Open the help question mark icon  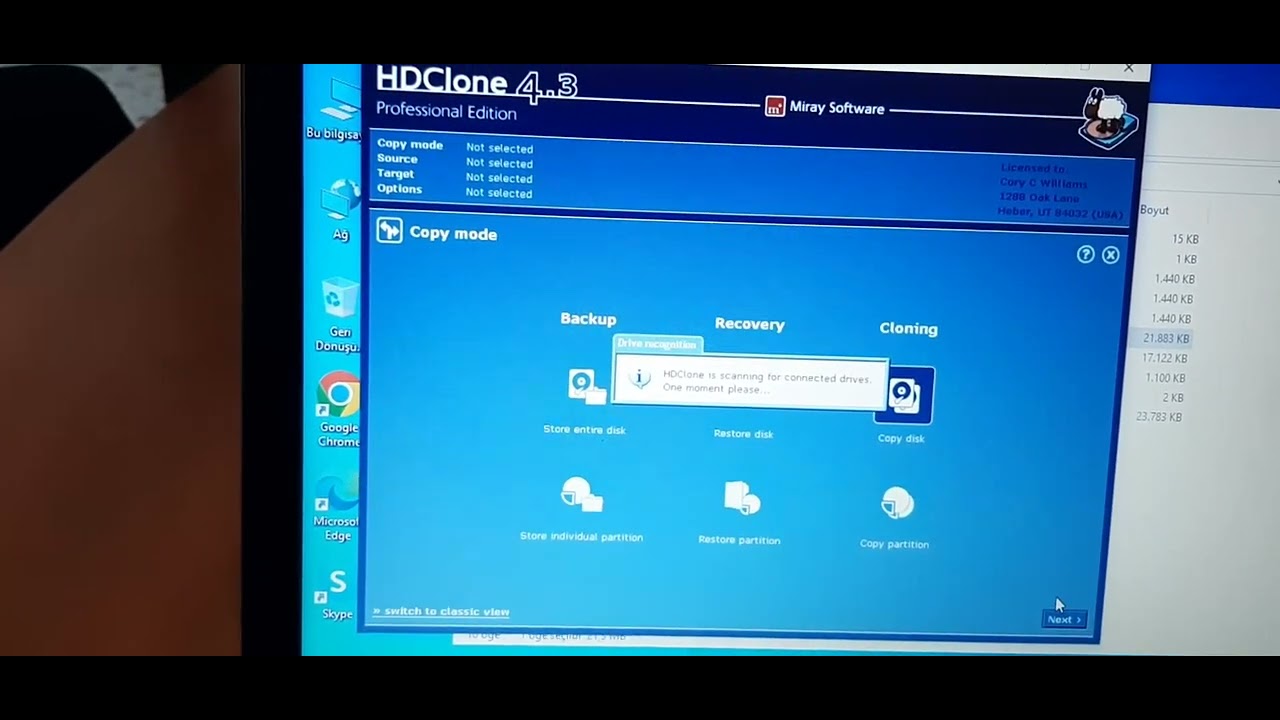pos(1085,254)
